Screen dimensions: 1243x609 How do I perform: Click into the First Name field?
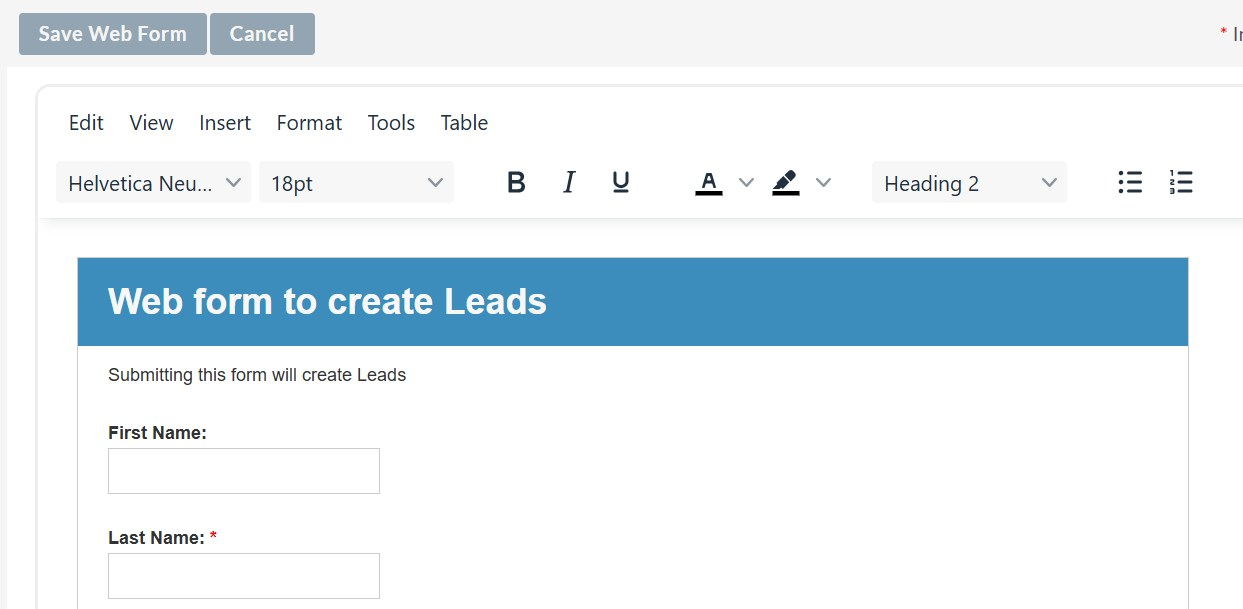[244, 471]
